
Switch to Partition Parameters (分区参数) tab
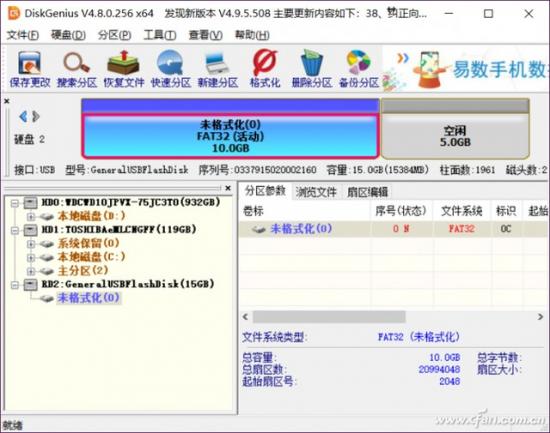pyautogui.click(x=265, y=191)
